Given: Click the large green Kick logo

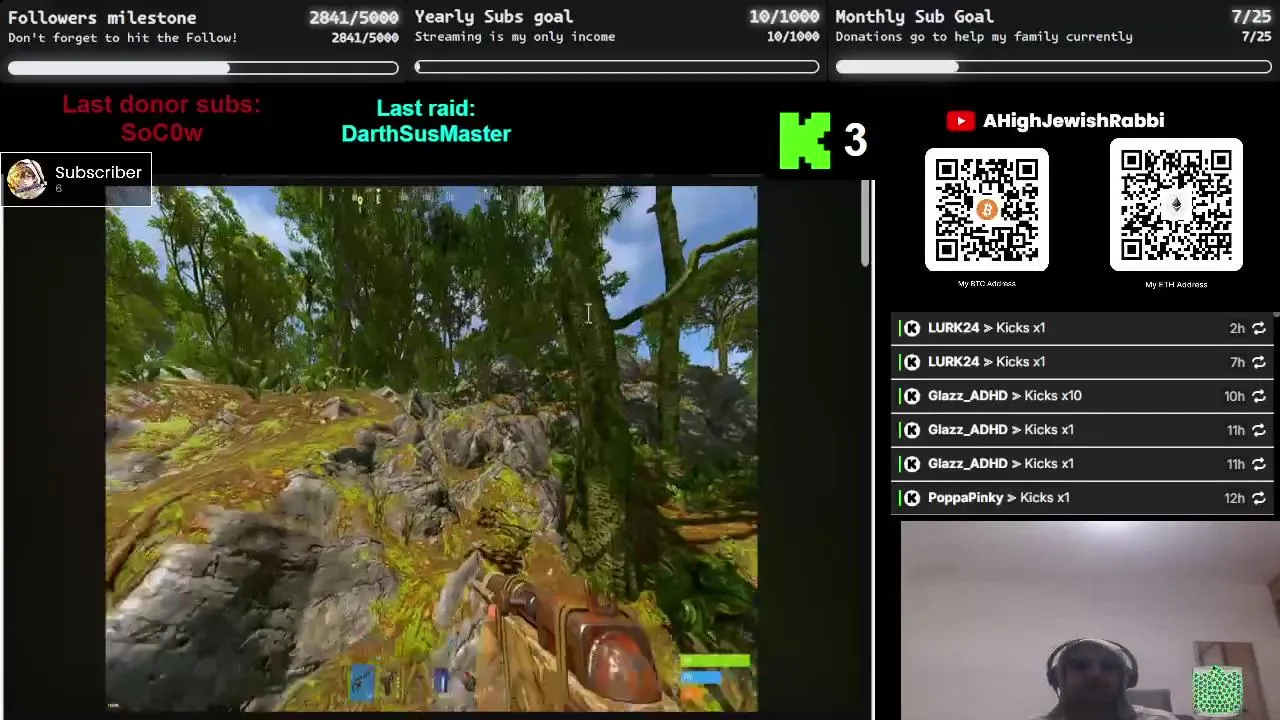Looking at the screenshot, I should point(805,140).
